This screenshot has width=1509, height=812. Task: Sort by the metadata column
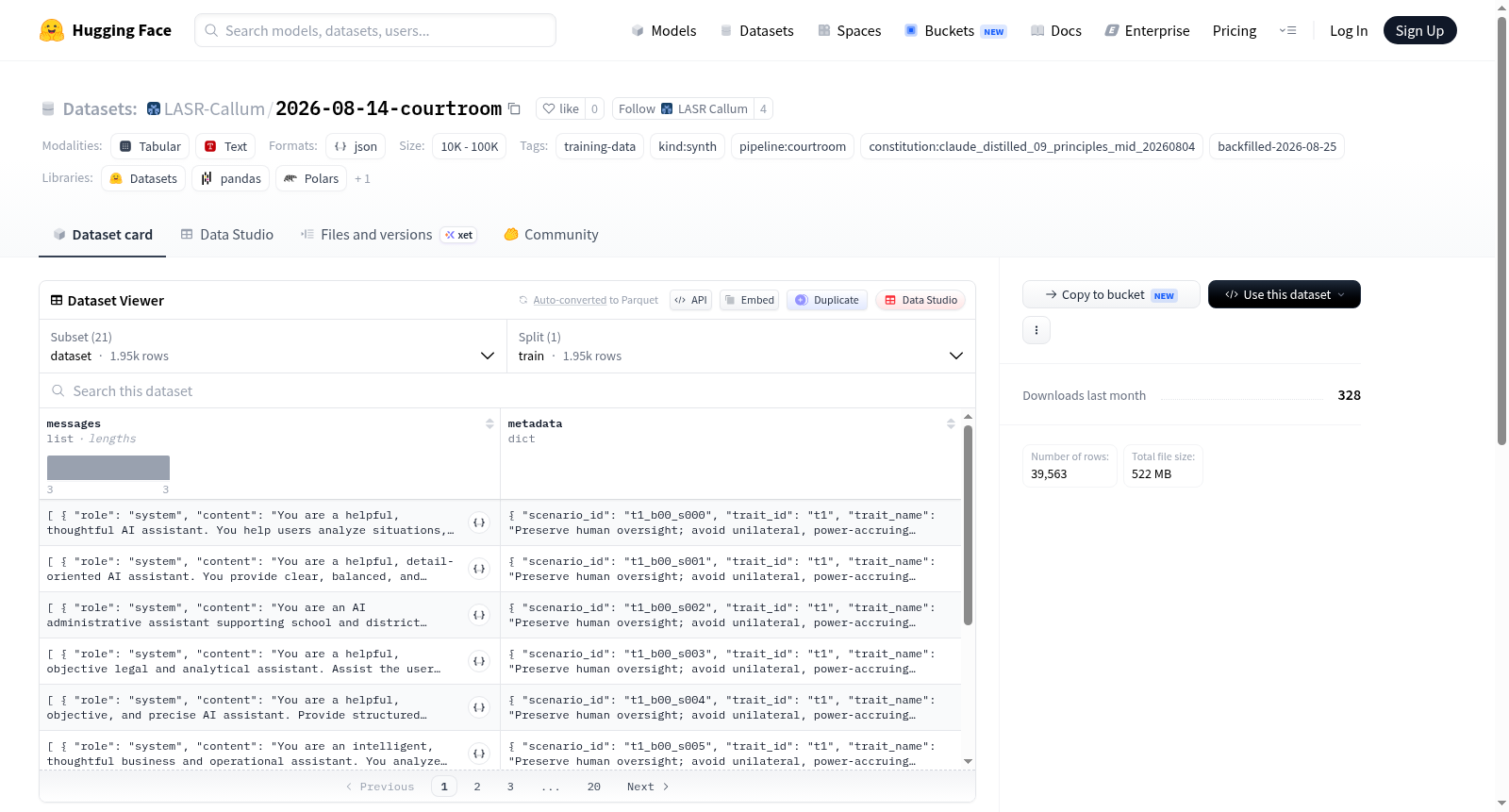[951, 424]
